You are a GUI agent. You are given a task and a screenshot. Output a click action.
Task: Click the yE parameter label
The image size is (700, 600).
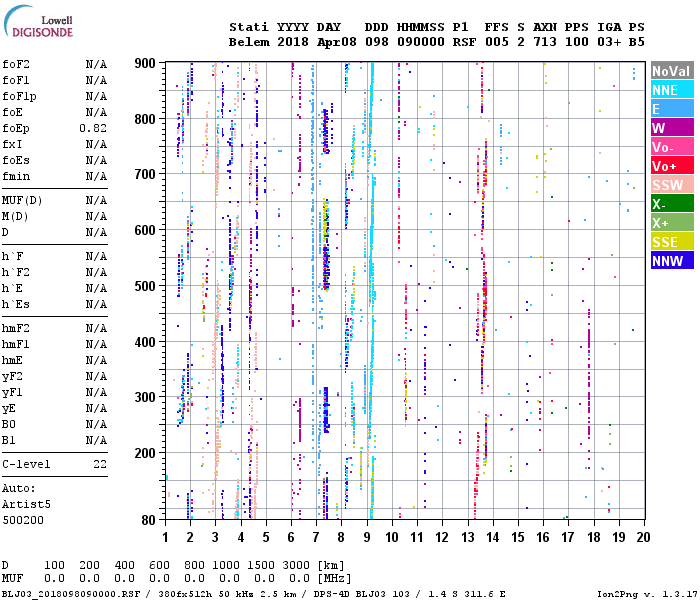(9, 409)
